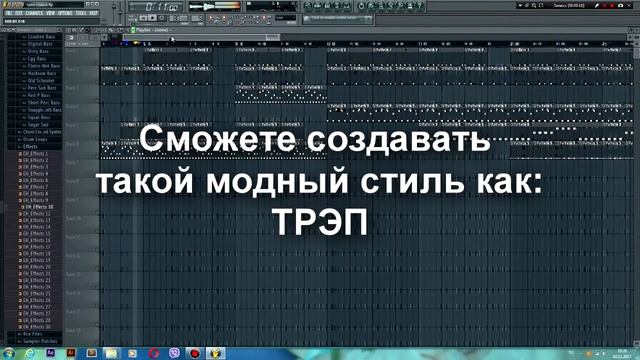Click the recorder pencil draw icon

click(597, 6)
